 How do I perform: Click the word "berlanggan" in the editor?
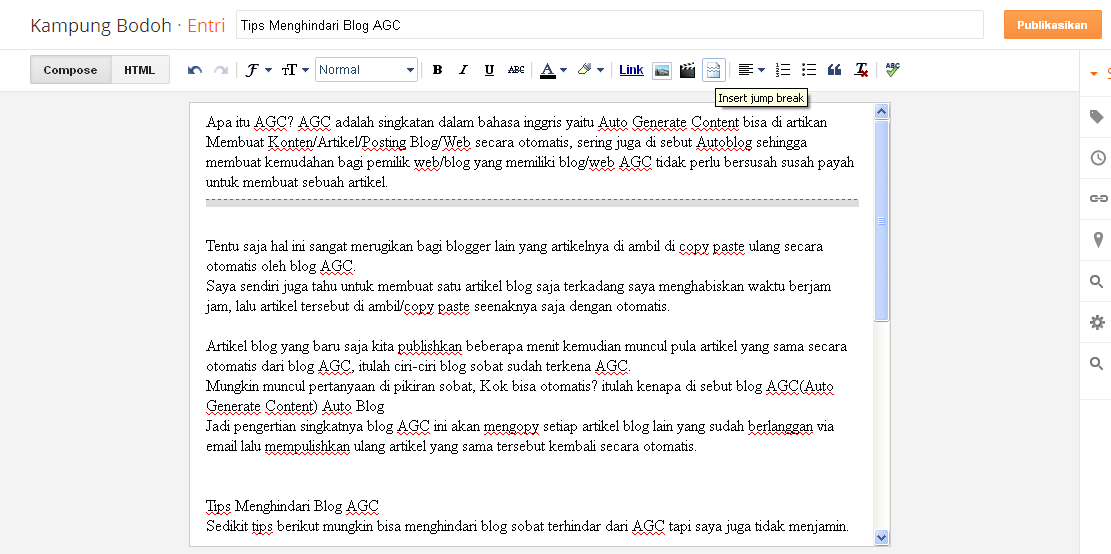[x=781, y=426]
